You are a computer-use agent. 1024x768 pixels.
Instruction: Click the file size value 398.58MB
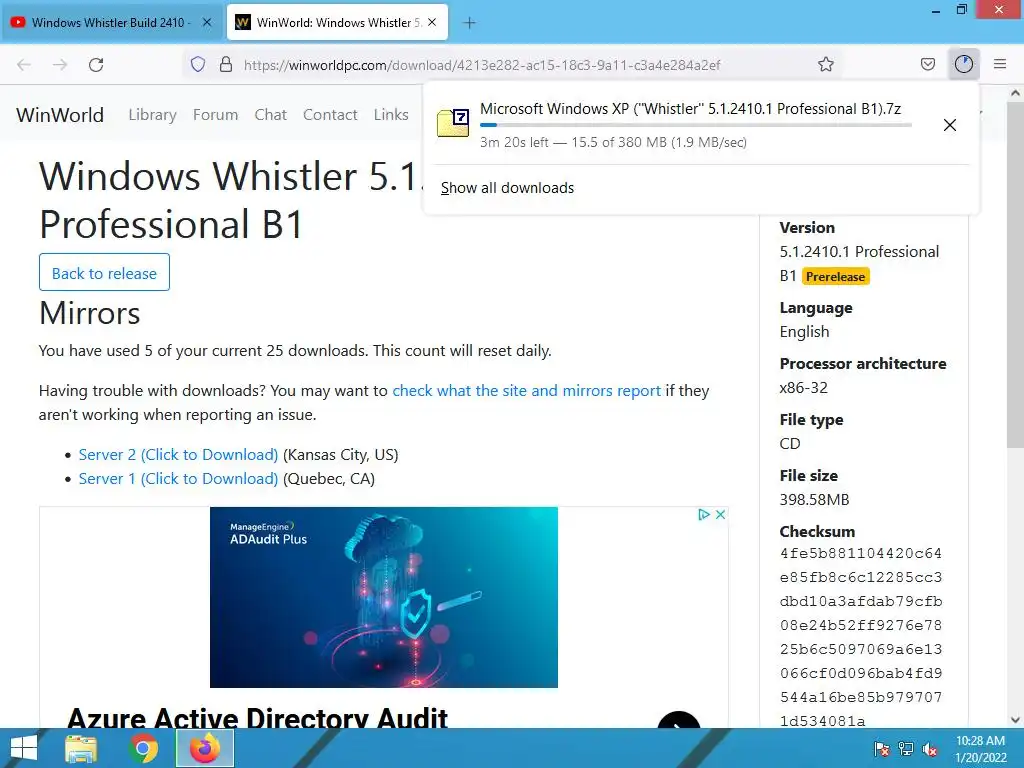[x=814, y=500]
